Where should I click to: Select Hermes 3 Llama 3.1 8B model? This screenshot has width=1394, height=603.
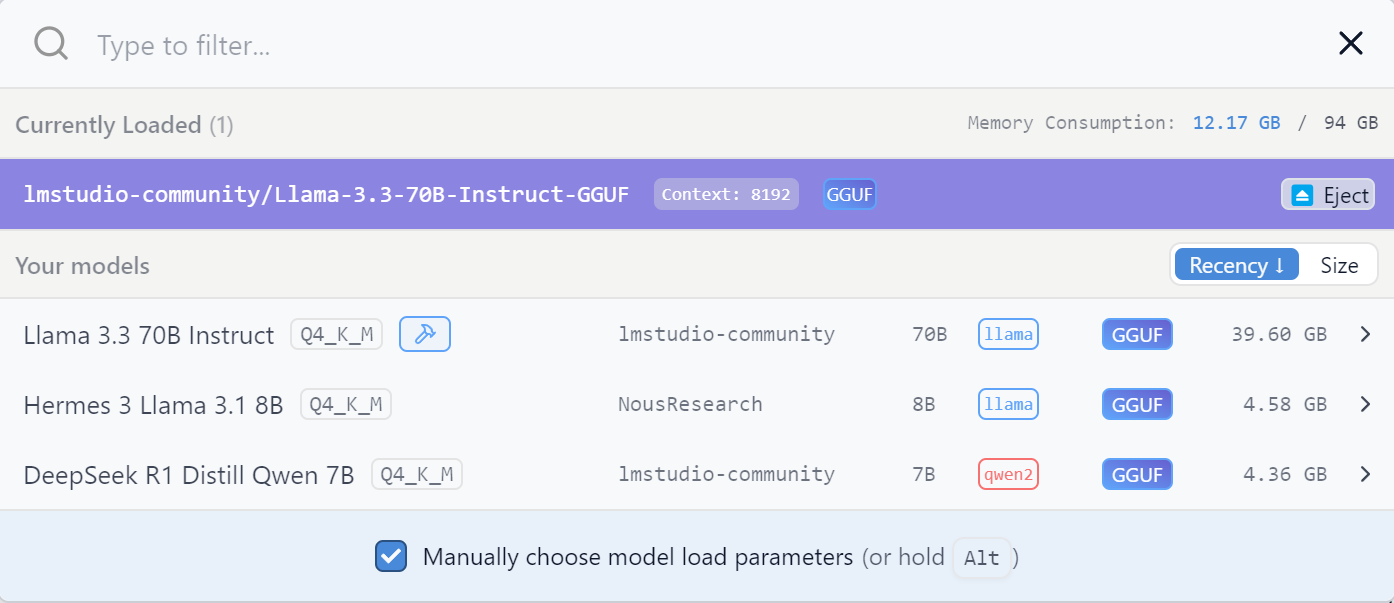[153, 405]
